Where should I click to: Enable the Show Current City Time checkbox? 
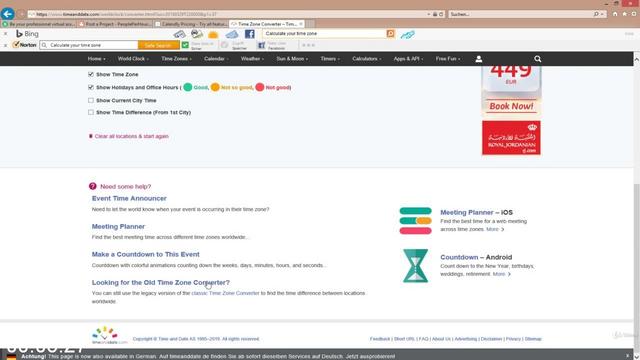click(91, 100)
